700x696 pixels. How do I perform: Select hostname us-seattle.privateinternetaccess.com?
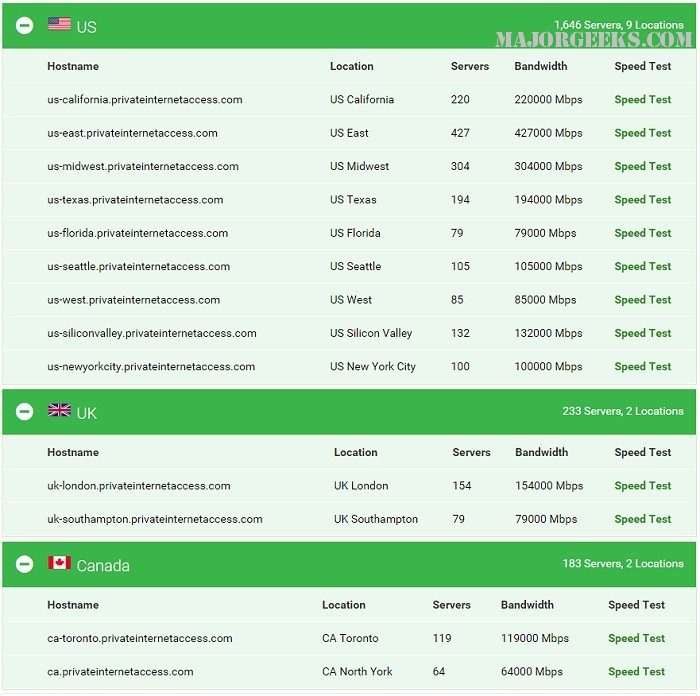point(138,267)
